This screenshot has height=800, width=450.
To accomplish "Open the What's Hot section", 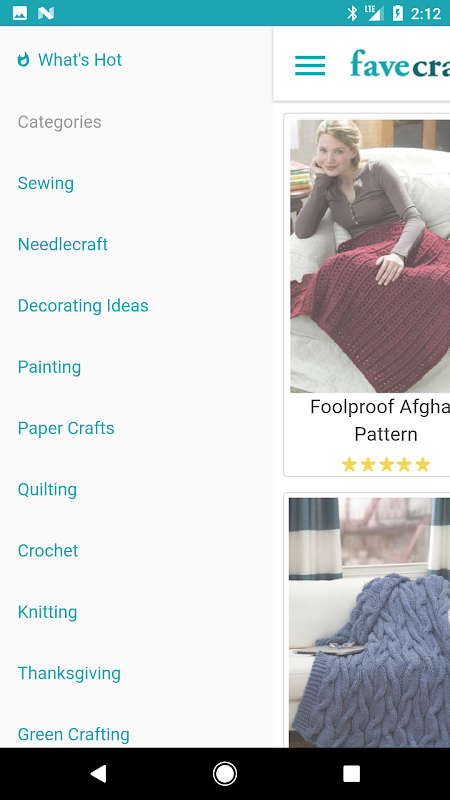I will click(80, 60).
